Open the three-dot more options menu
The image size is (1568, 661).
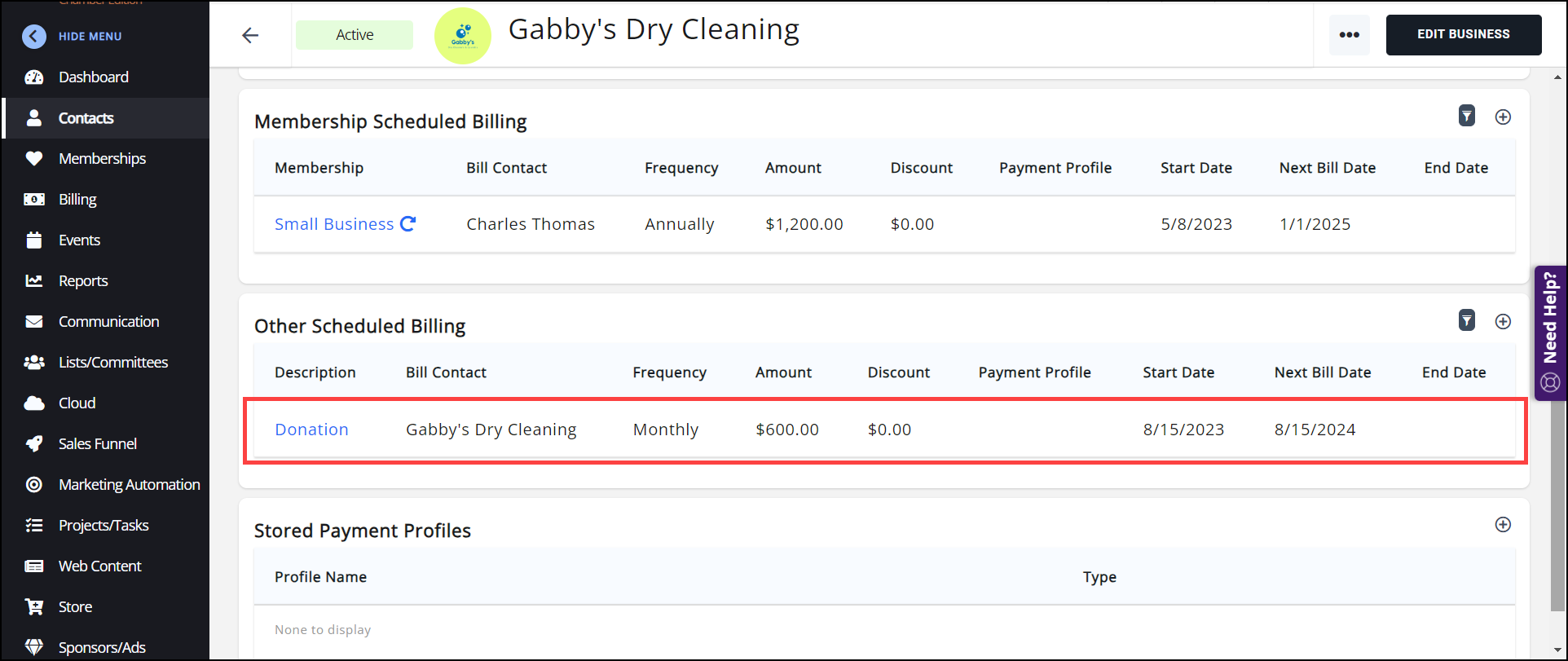(x=1349, y=35)
